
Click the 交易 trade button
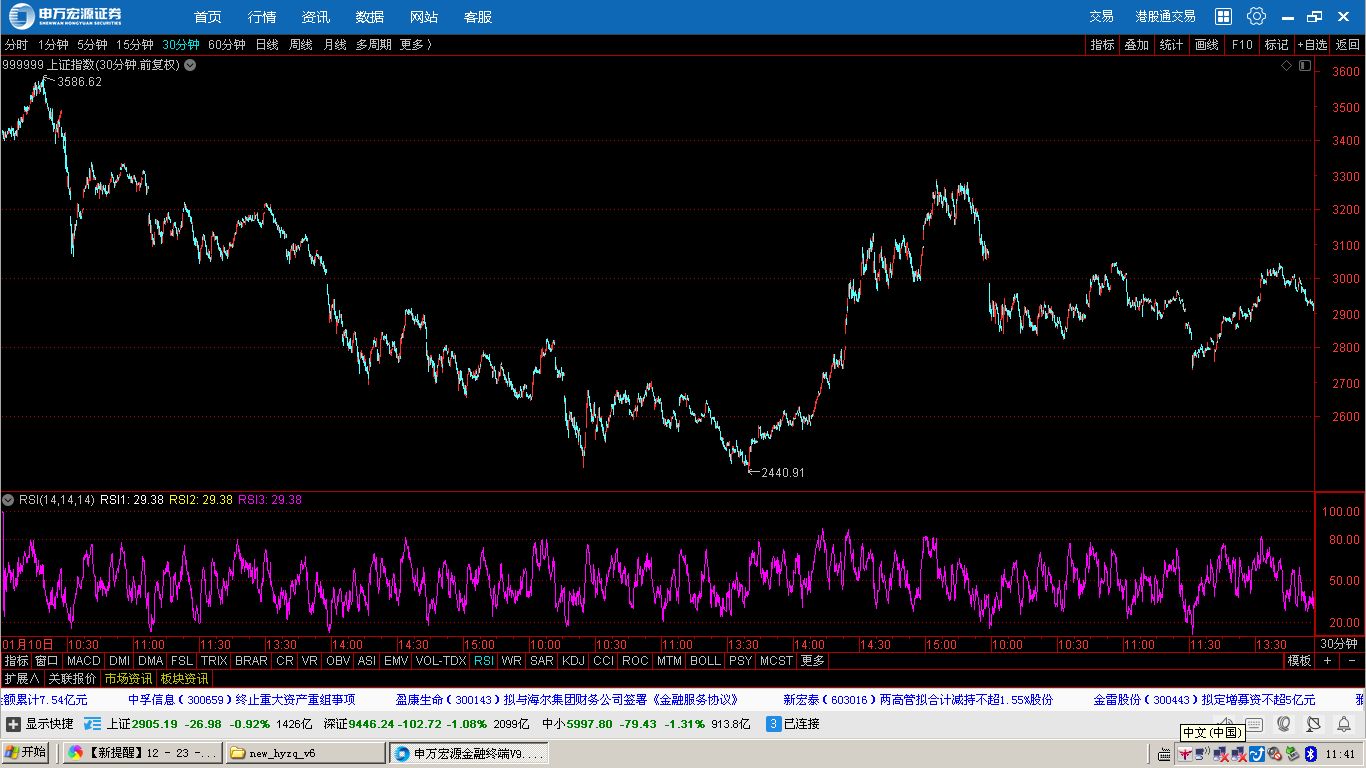point(1101,16)
